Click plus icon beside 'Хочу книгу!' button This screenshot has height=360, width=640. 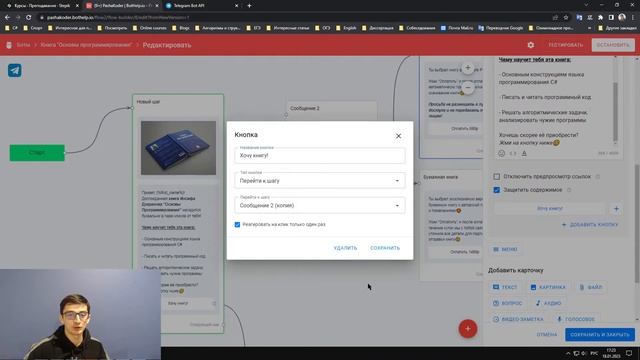pos(616,209)
